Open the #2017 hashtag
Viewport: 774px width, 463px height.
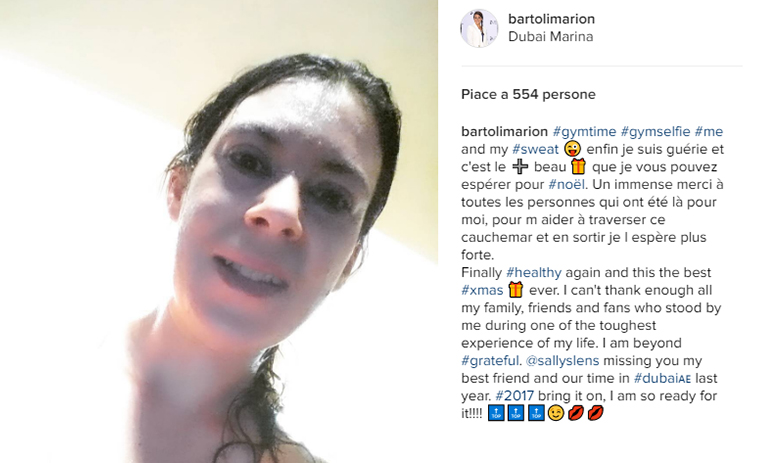coord(514,396)
